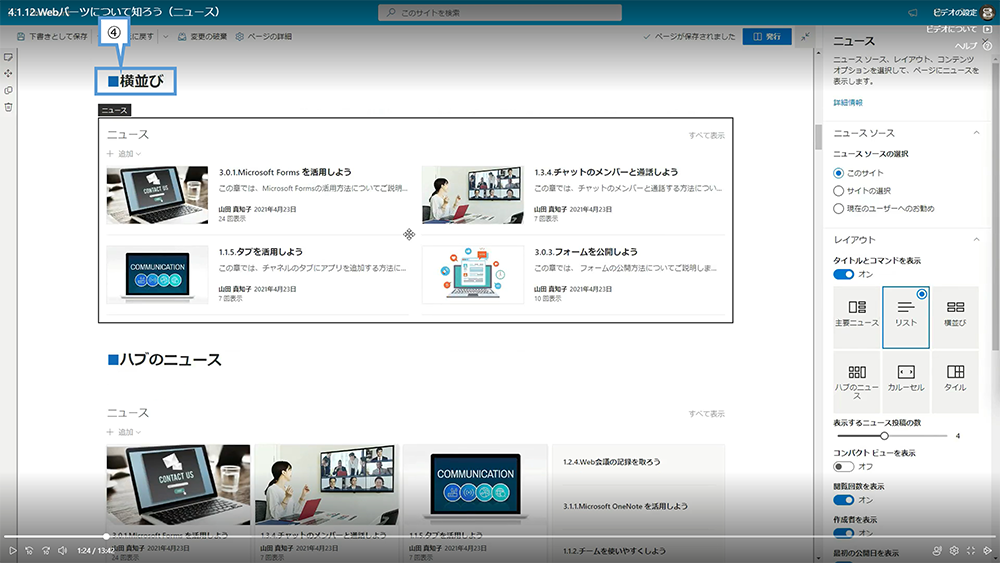1000x563 pixels.
Task: Mute the video volume
Action: click(x=62, y=550)
